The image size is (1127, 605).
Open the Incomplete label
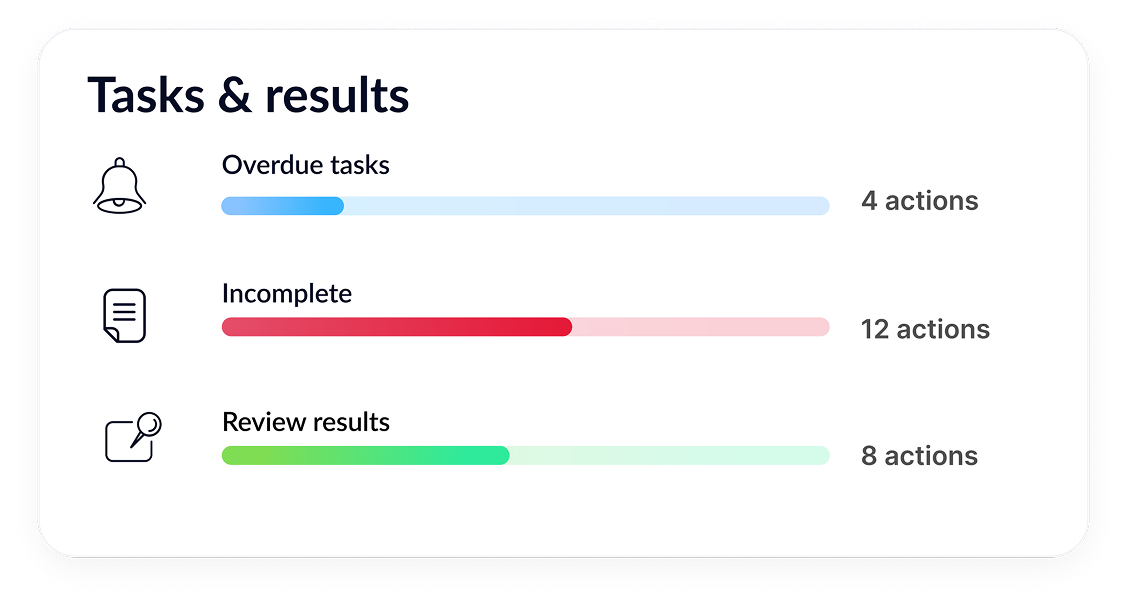(x=287, y=294)
